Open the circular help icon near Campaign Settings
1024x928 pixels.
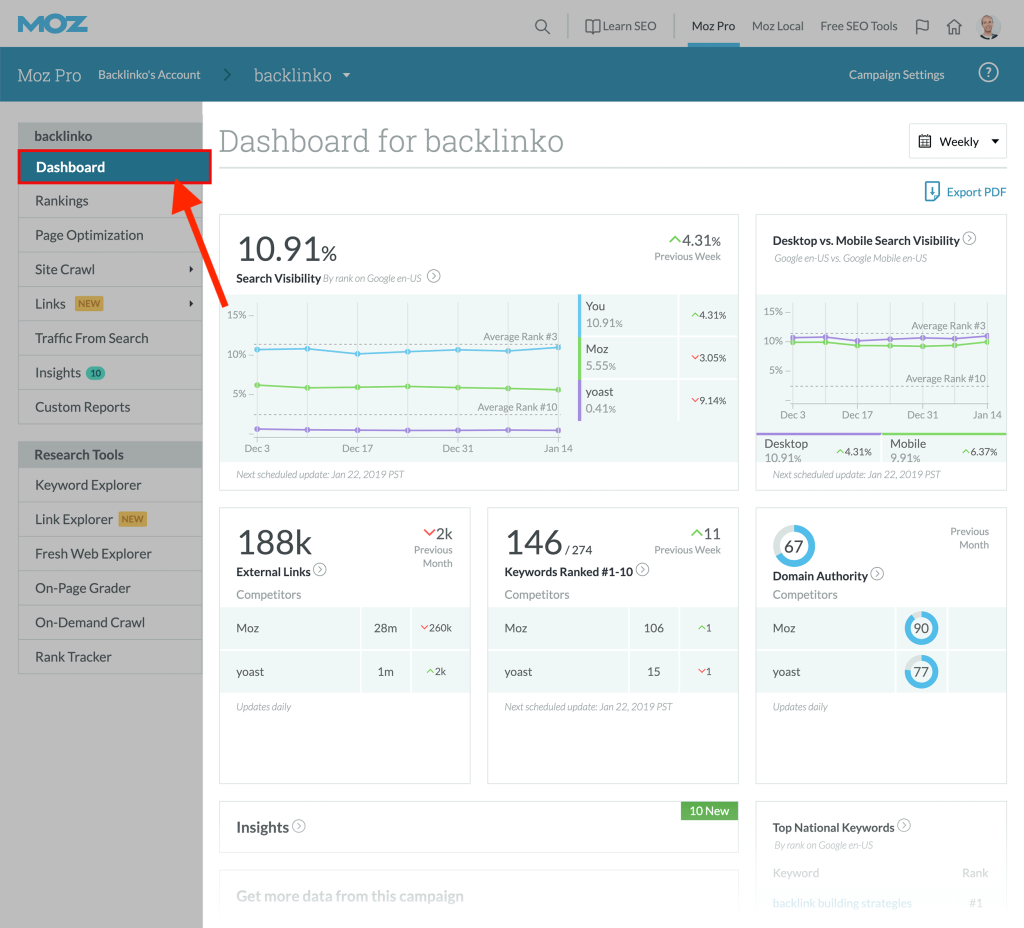[x=987, y=72]
